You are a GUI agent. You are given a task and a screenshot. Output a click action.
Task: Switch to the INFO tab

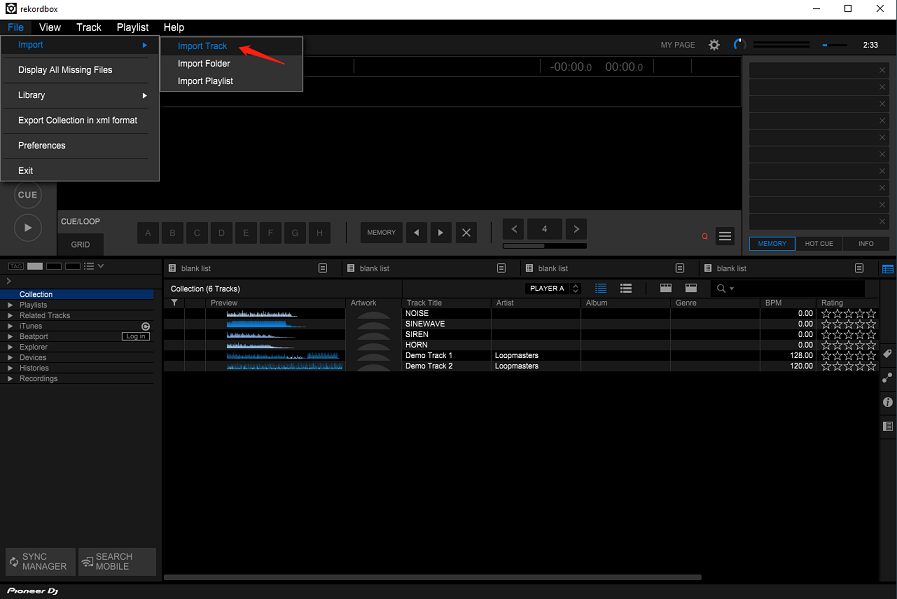[866, 244]
